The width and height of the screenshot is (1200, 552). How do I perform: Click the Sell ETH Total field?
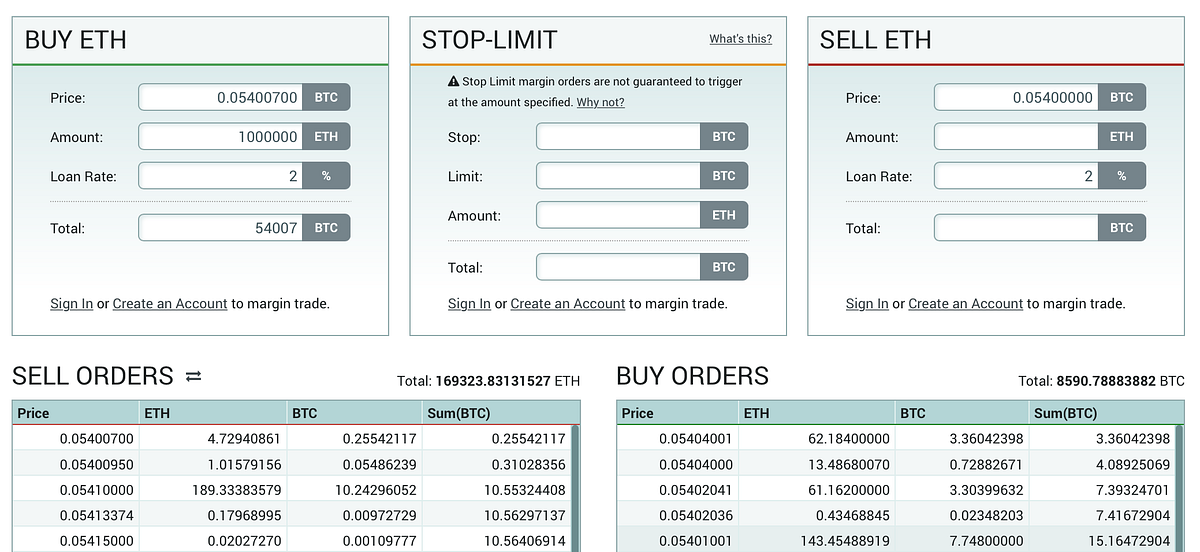tap(1016, 228)
